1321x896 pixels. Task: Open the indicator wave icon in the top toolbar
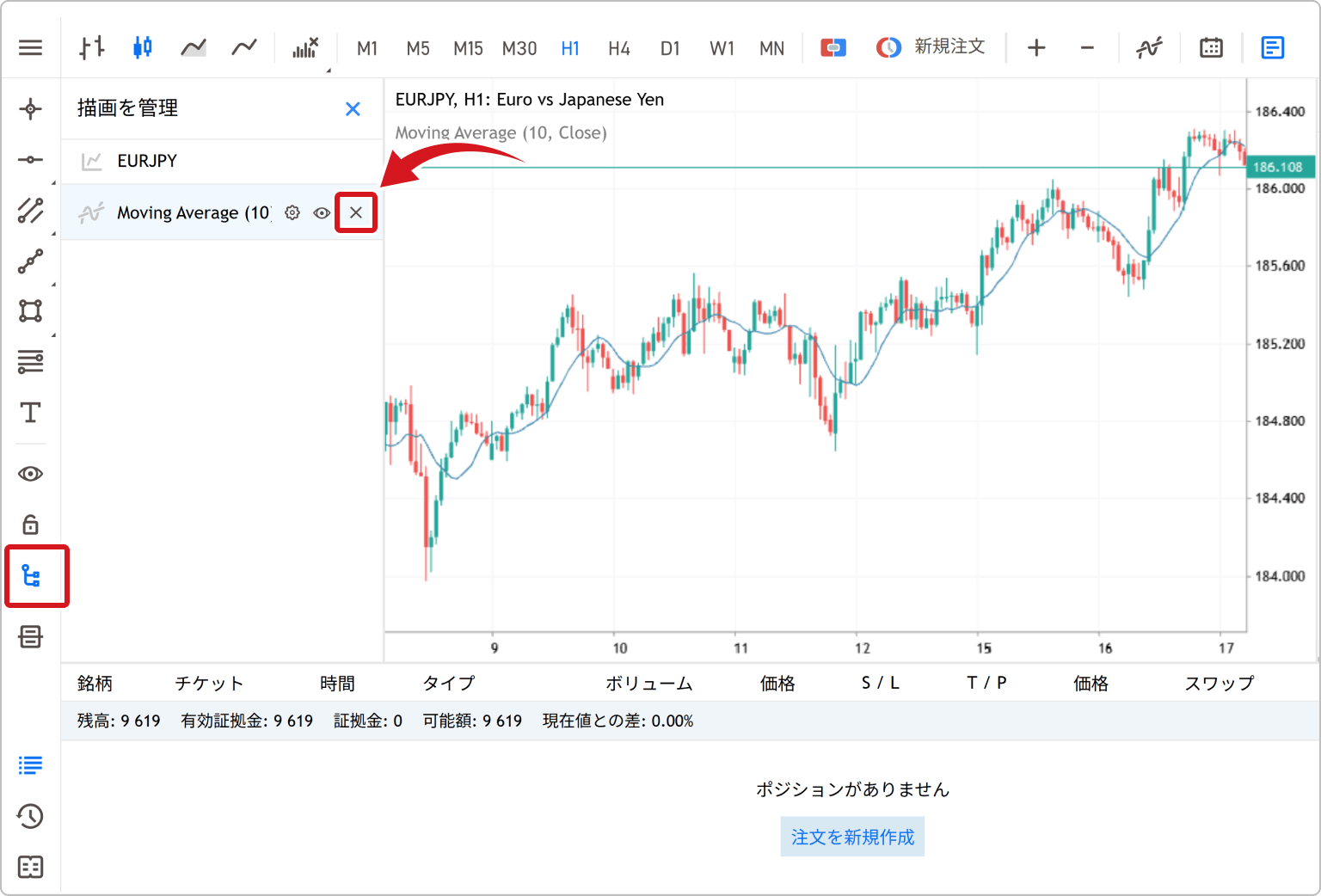tap(1149, 47)
